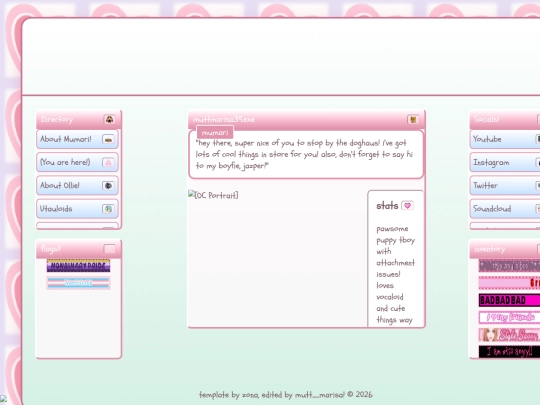Click the I am still angry blinkie
The width and height of the screenshot is (540, 405).
coord(509,352)
